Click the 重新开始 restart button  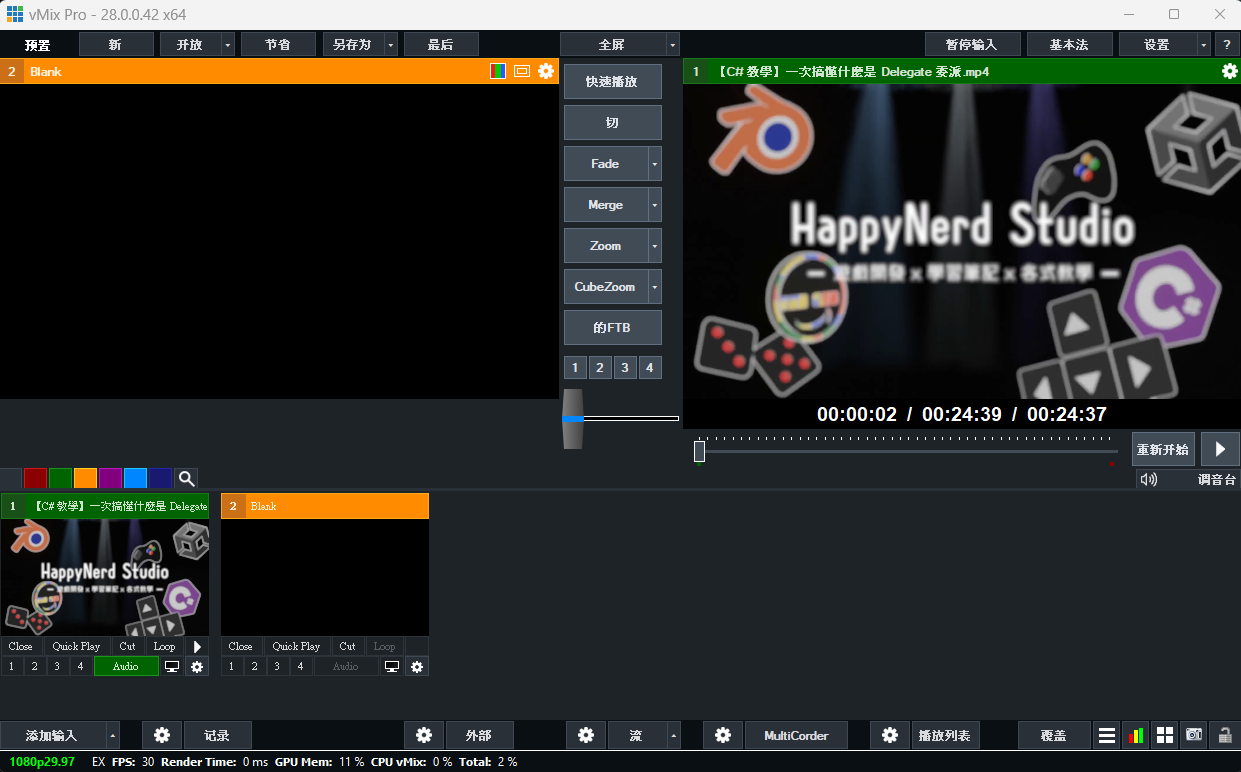tap(1163, 449)
